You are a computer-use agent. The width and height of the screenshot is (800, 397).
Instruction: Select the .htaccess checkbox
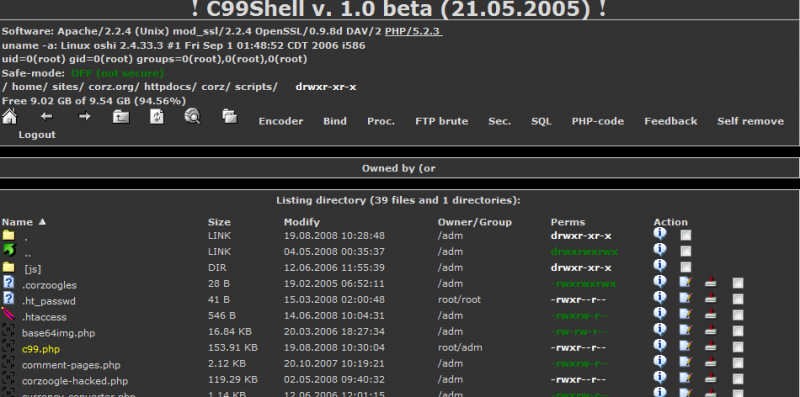tap(738, 315)
